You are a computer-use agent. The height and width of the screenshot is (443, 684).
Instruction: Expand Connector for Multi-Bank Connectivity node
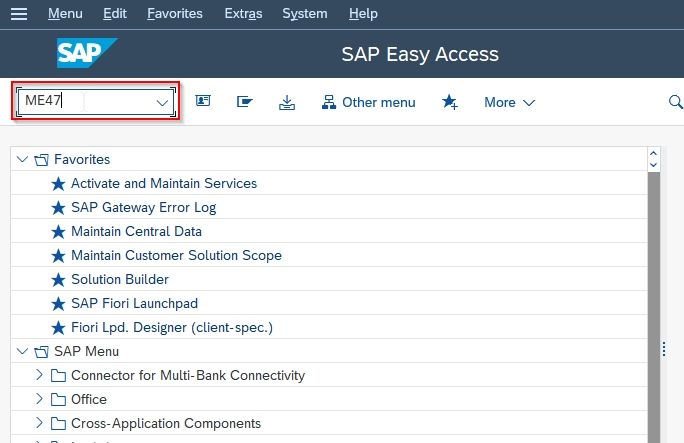pyautogui.click(x=39, y=375)
